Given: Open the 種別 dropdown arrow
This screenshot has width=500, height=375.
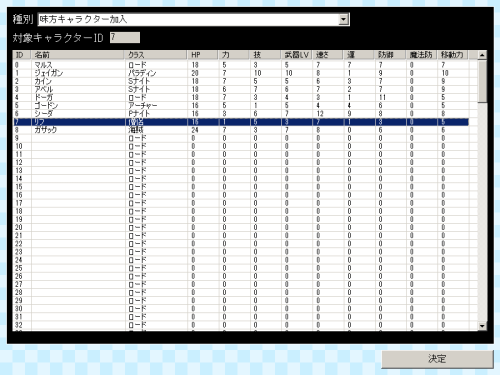Looking at the screenshot, I should click(343, 20).
